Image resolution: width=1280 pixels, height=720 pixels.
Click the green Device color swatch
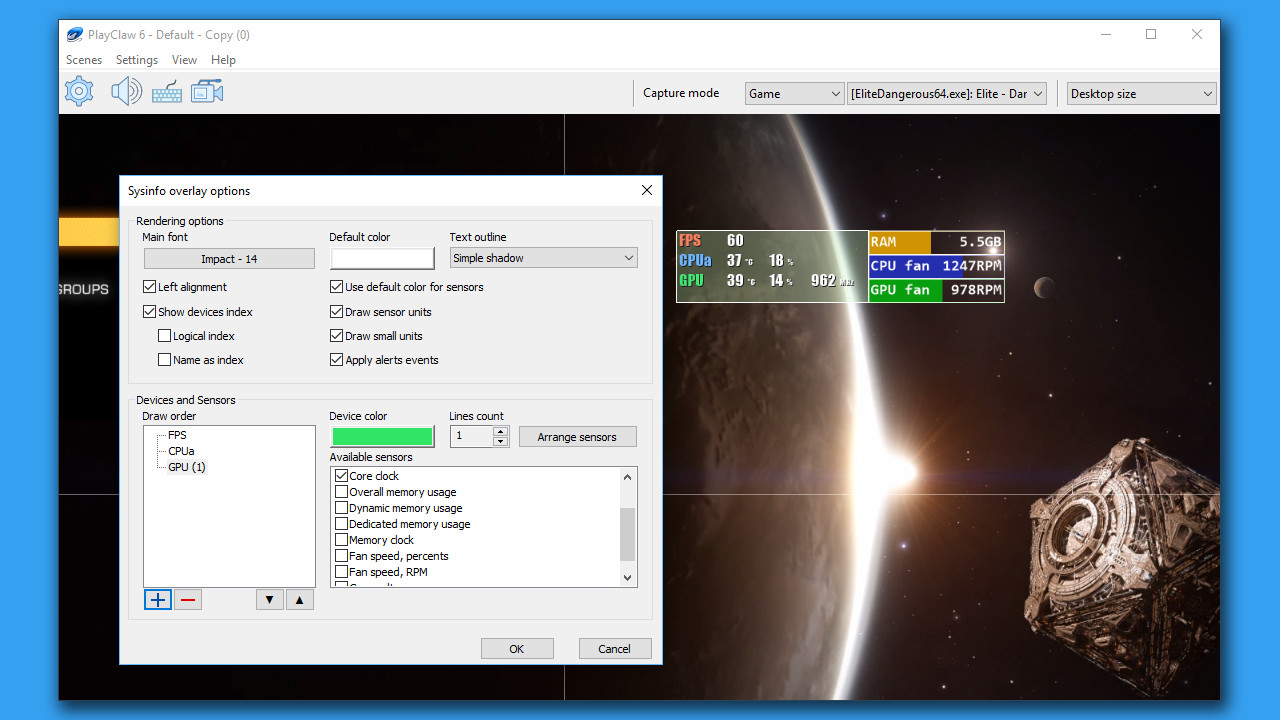click(x=382, y=436)
